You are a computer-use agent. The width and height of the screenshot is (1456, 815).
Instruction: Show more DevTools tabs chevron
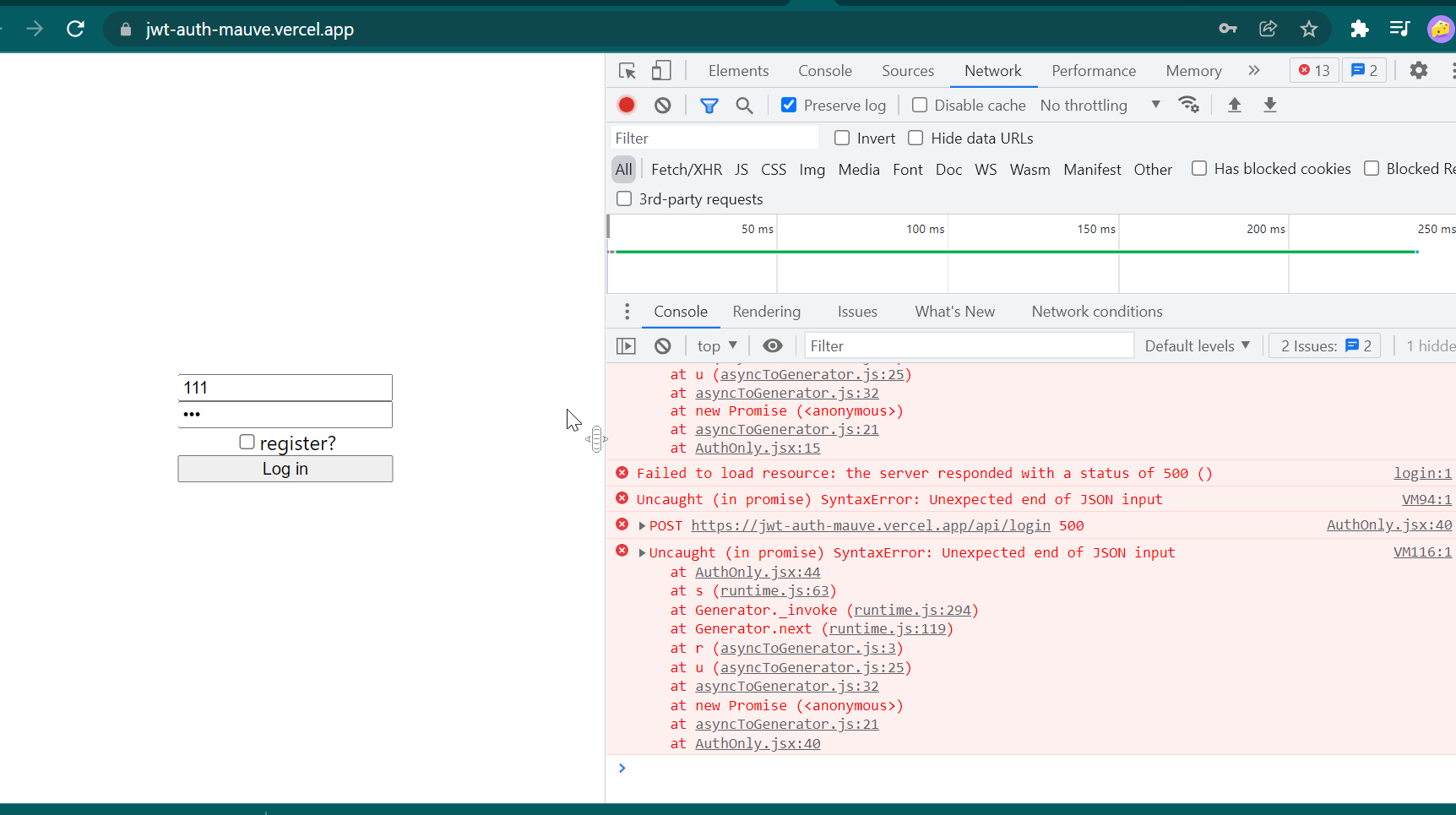coord(1254,70)
